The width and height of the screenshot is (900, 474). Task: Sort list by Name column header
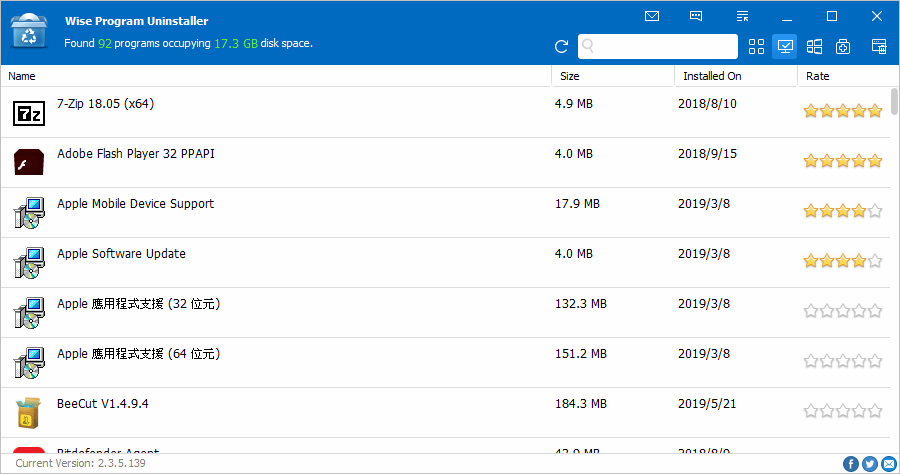tap(22, 76)
